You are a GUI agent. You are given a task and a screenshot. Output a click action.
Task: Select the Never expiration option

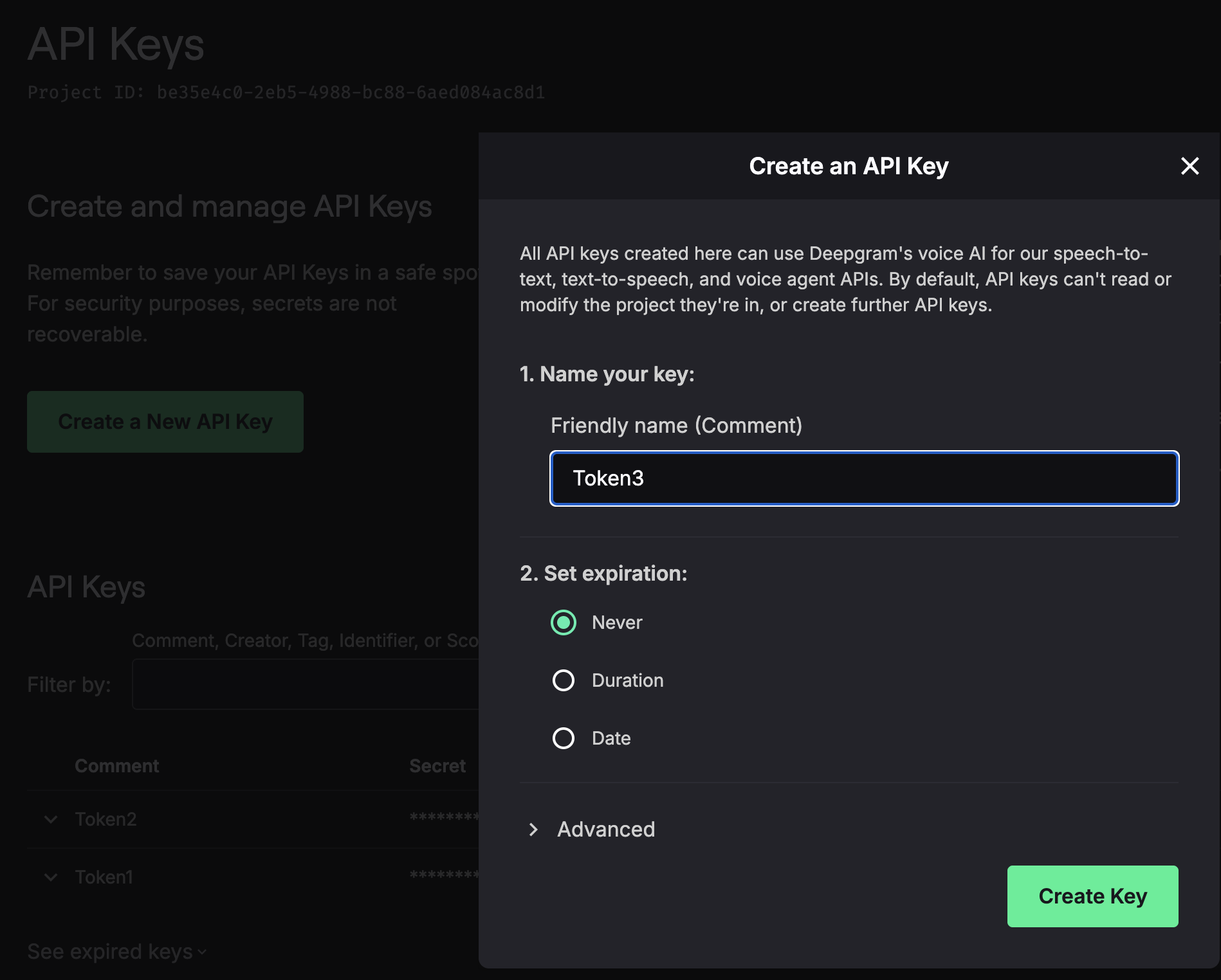point(564,622)
